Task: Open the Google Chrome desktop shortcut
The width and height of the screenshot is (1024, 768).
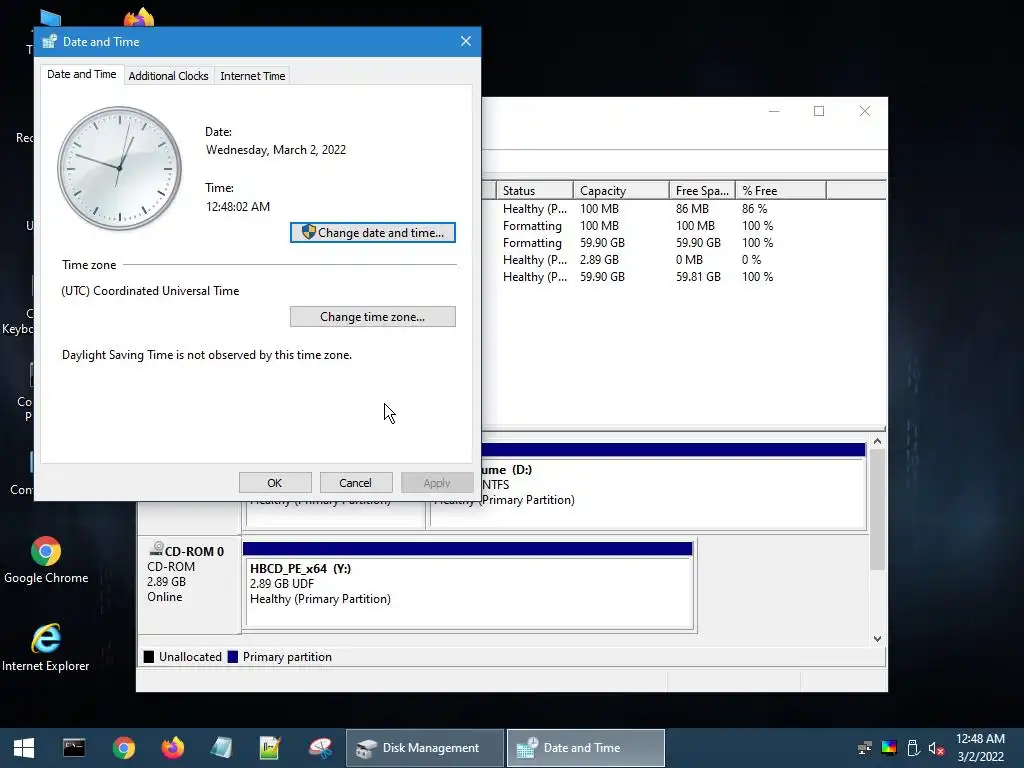Action: click(46, 560)
